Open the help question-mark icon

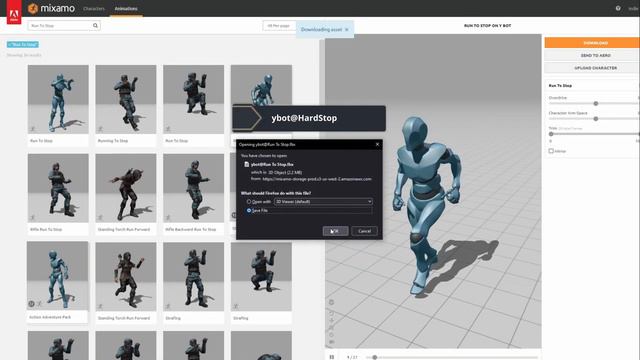click(x=618, y=8)
